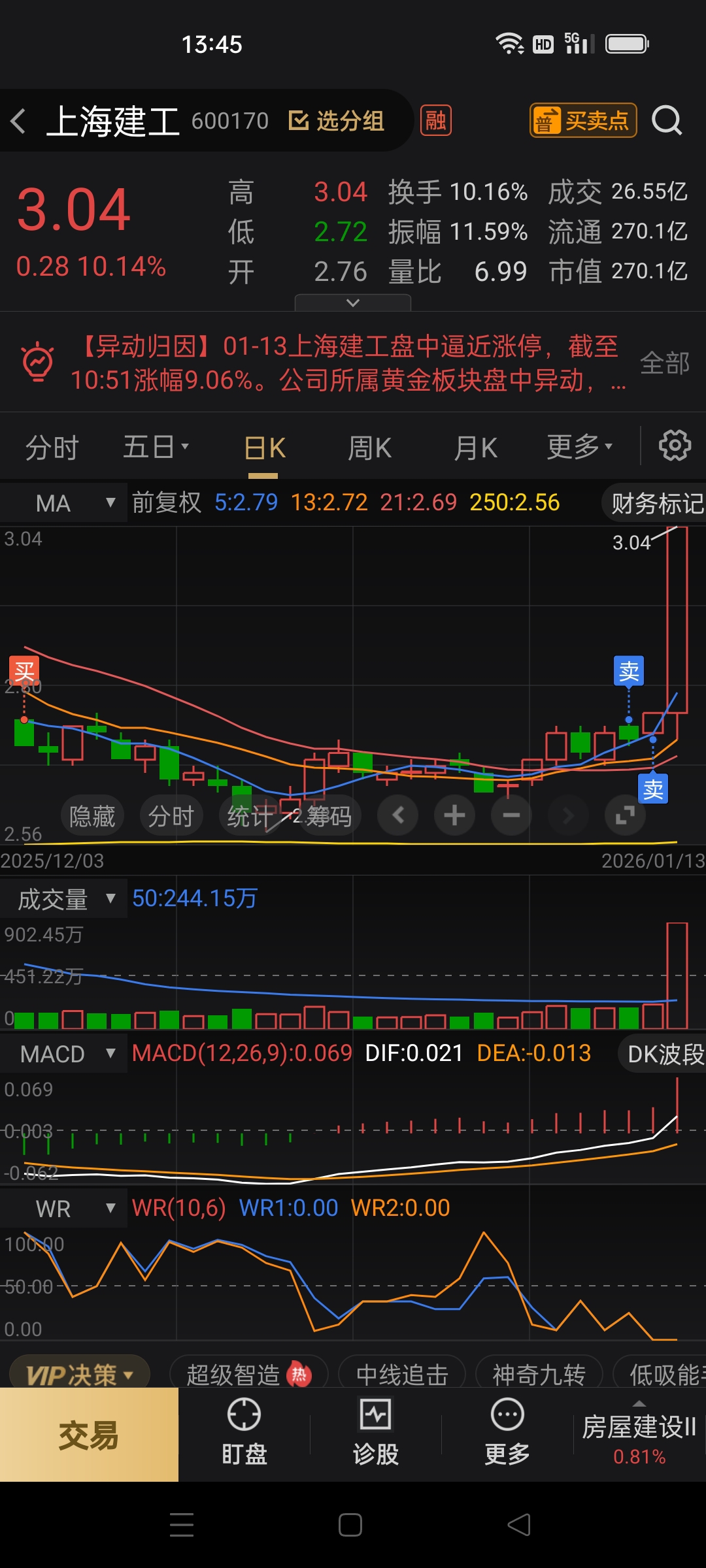The image size is (706, 1568).
Task: Switch to 月K monthly chart tab
Action: click(476, 448)
